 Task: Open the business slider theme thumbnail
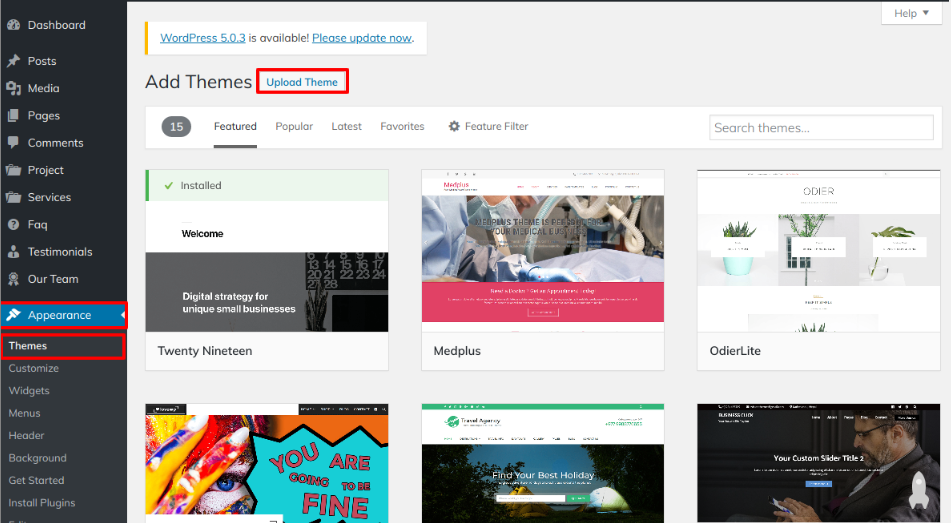pyautogui.click(x=819, y=463)
